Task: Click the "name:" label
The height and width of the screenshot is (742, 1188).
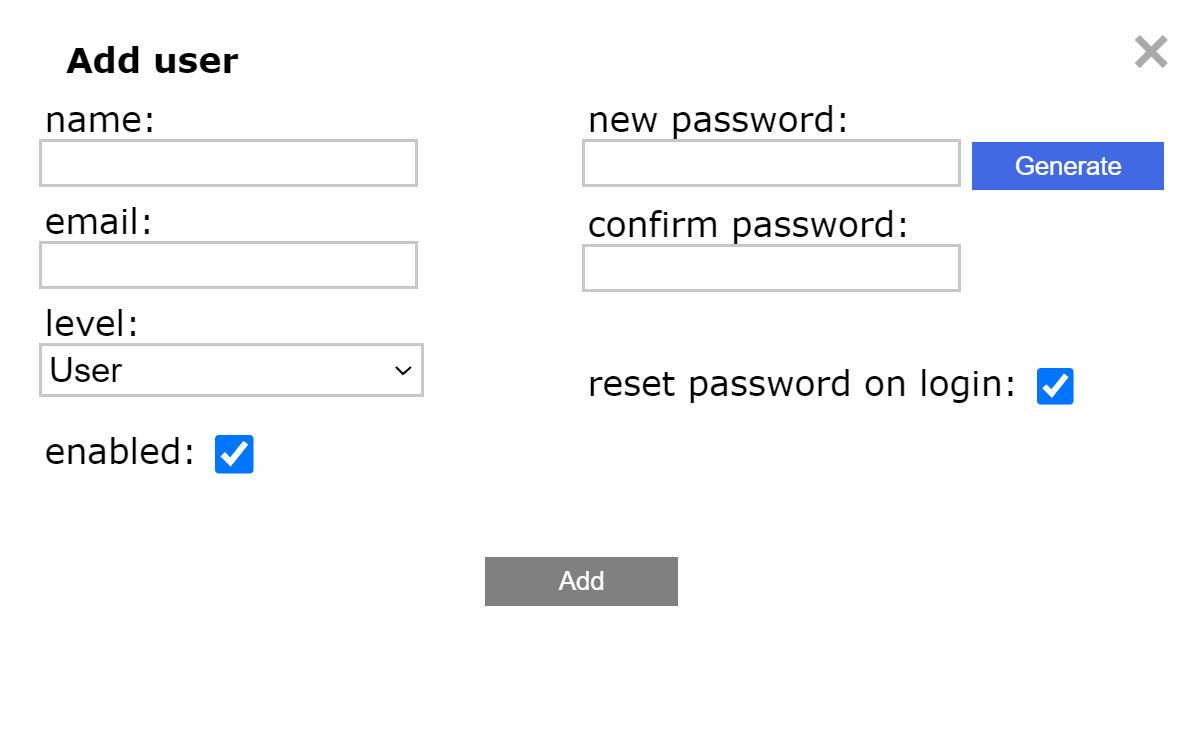Action: (x=100, y=120)
